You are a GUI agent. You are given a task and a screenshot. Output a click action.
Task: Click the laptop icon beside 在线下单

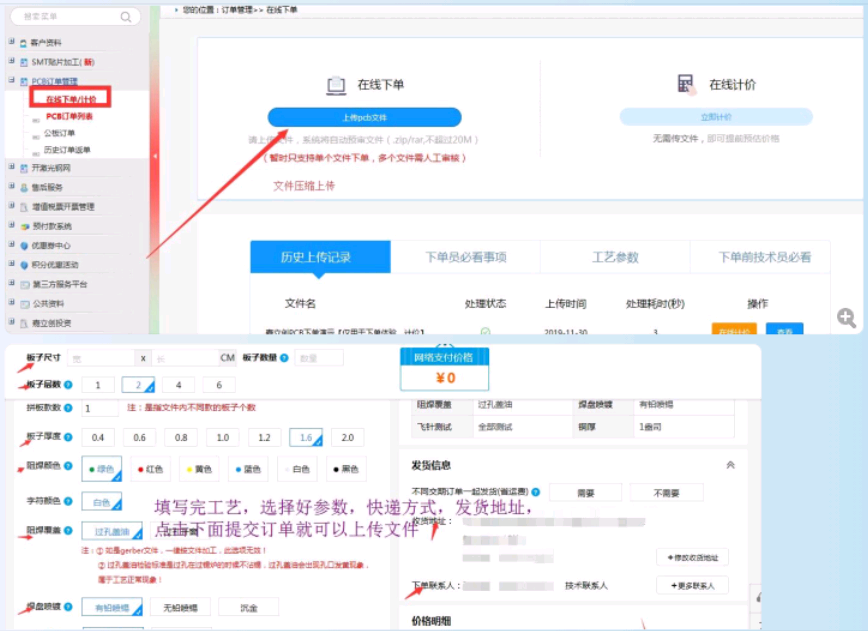pyautogui.click(x=337, y=85)
